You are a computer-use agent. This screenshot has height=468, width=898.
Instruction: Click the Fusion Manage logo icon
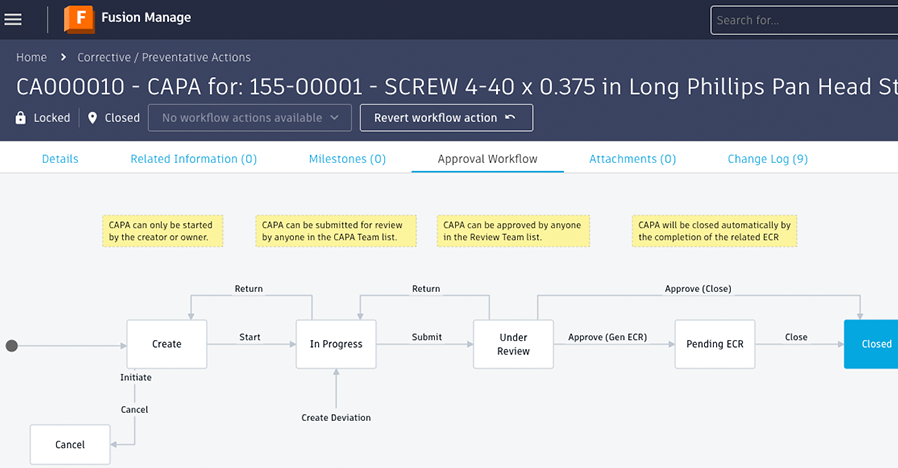click(x=79, y=19)
